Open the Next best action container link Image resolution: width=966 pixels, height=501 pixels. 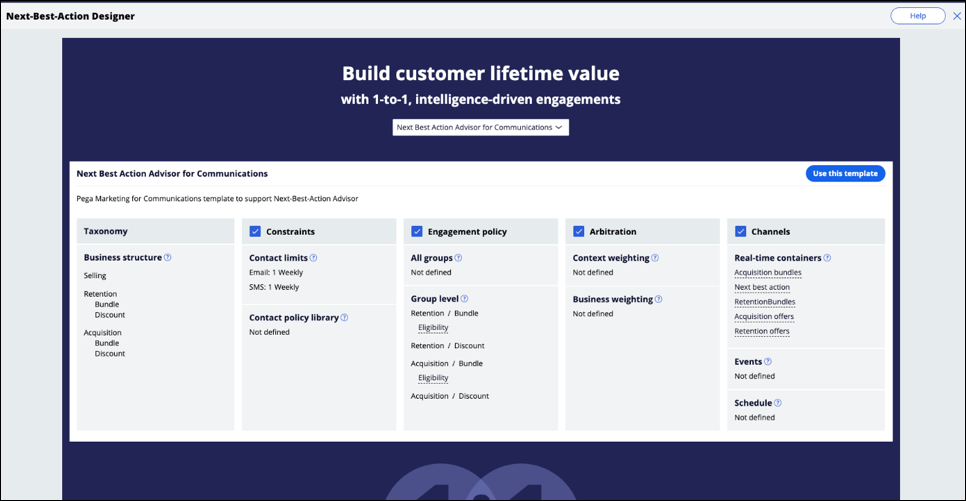(x=762, y=287)
